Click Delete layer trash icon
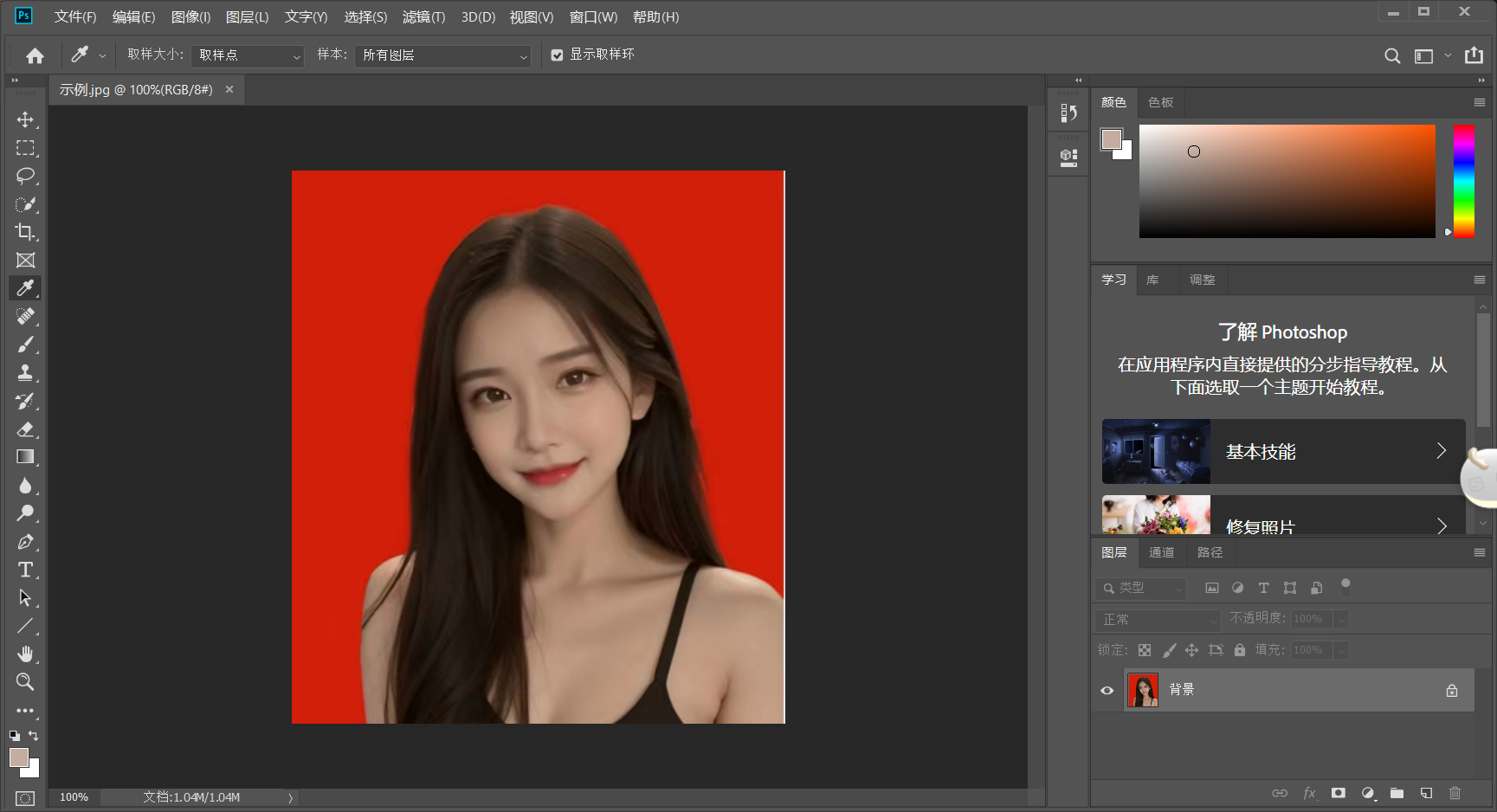The height and width of the screenshot is (812, 1497). (x=1455, y=793)
